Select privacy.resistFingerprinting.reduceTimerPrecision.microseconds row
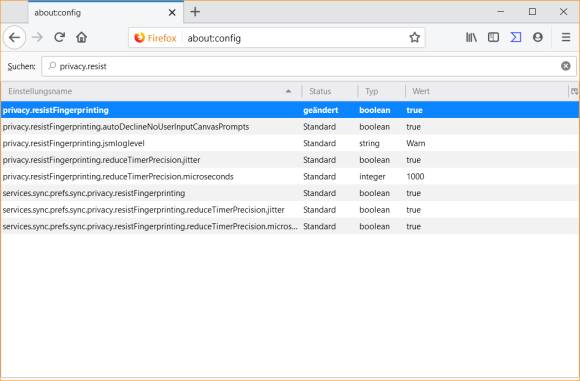Viewport: 580px width, 381px height. [x=290, y=177]
